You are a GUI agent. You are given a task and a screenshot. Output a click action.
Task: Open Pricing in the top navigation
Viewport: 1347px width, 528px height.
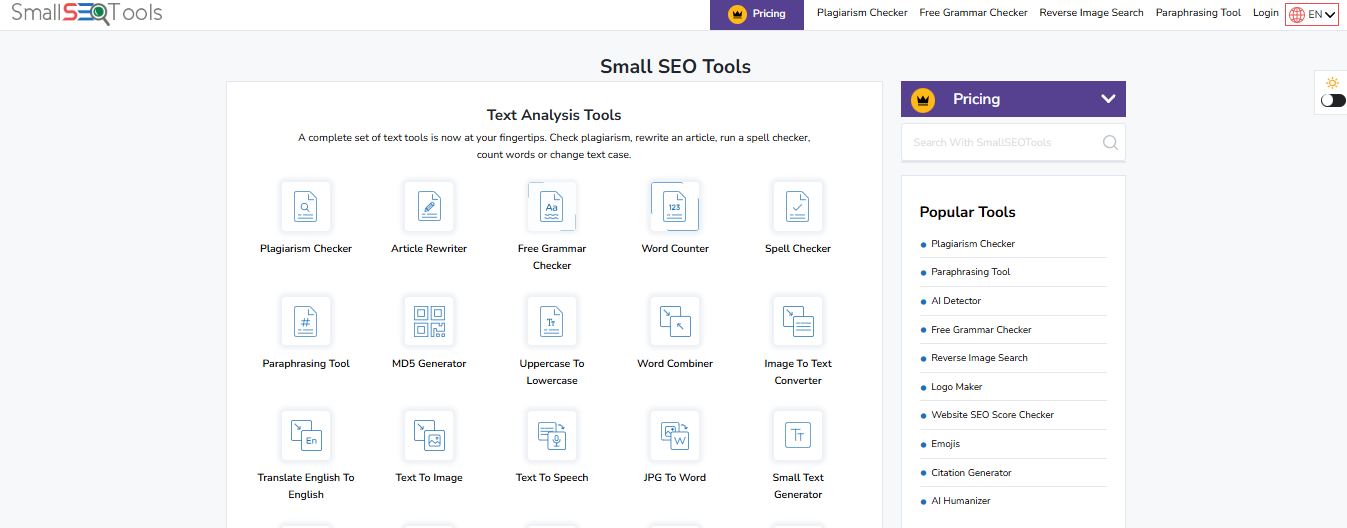point(757,14)
